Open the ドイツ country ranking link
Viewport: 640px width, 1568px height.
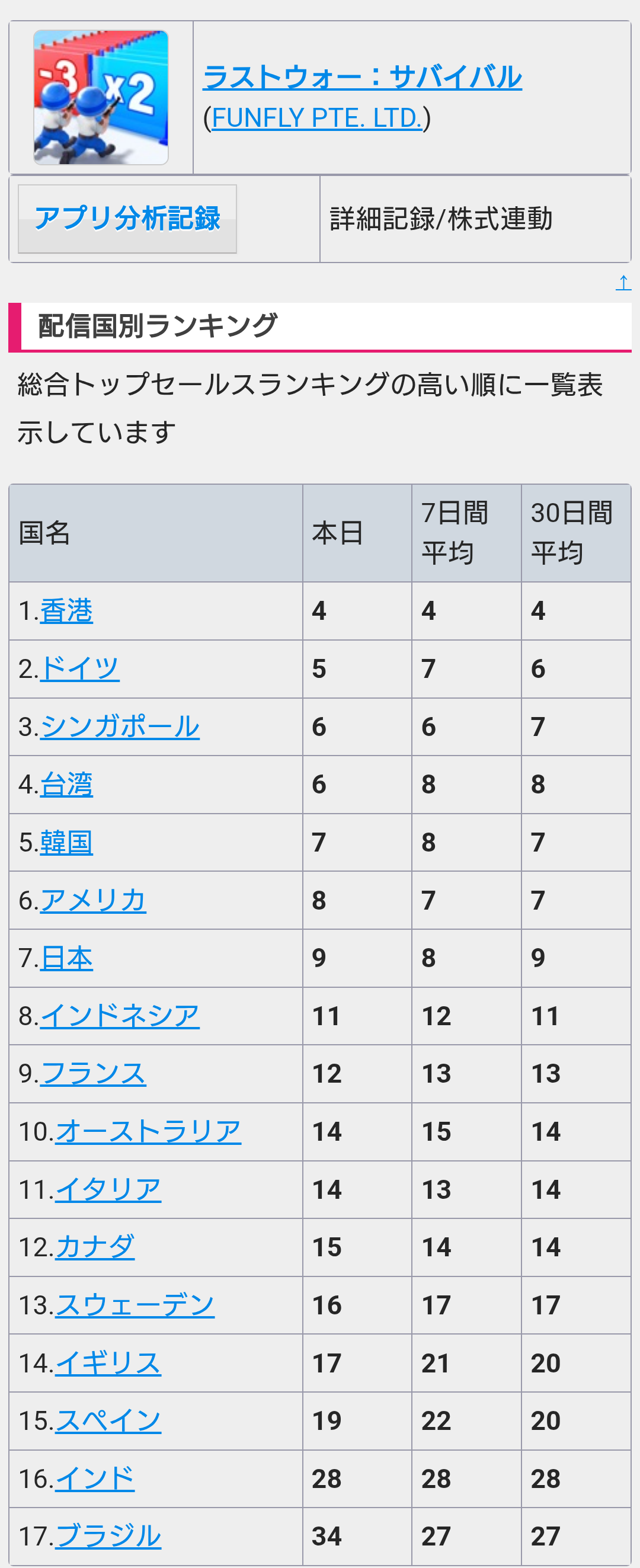pyautogui.click(x=80, y=668)
